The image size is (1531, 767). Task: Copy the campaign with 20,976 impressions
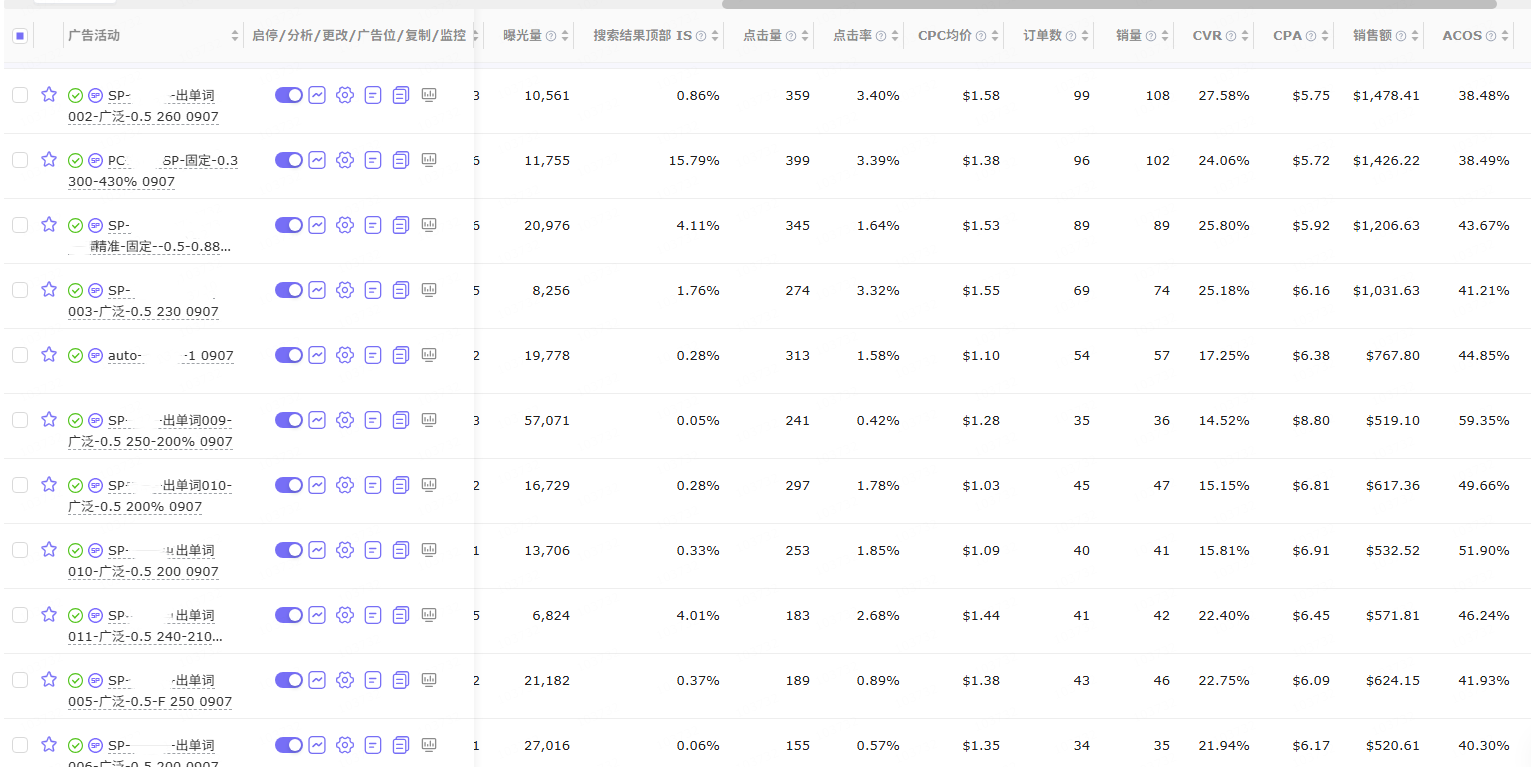pyautogui.click(x=401, y=225)
